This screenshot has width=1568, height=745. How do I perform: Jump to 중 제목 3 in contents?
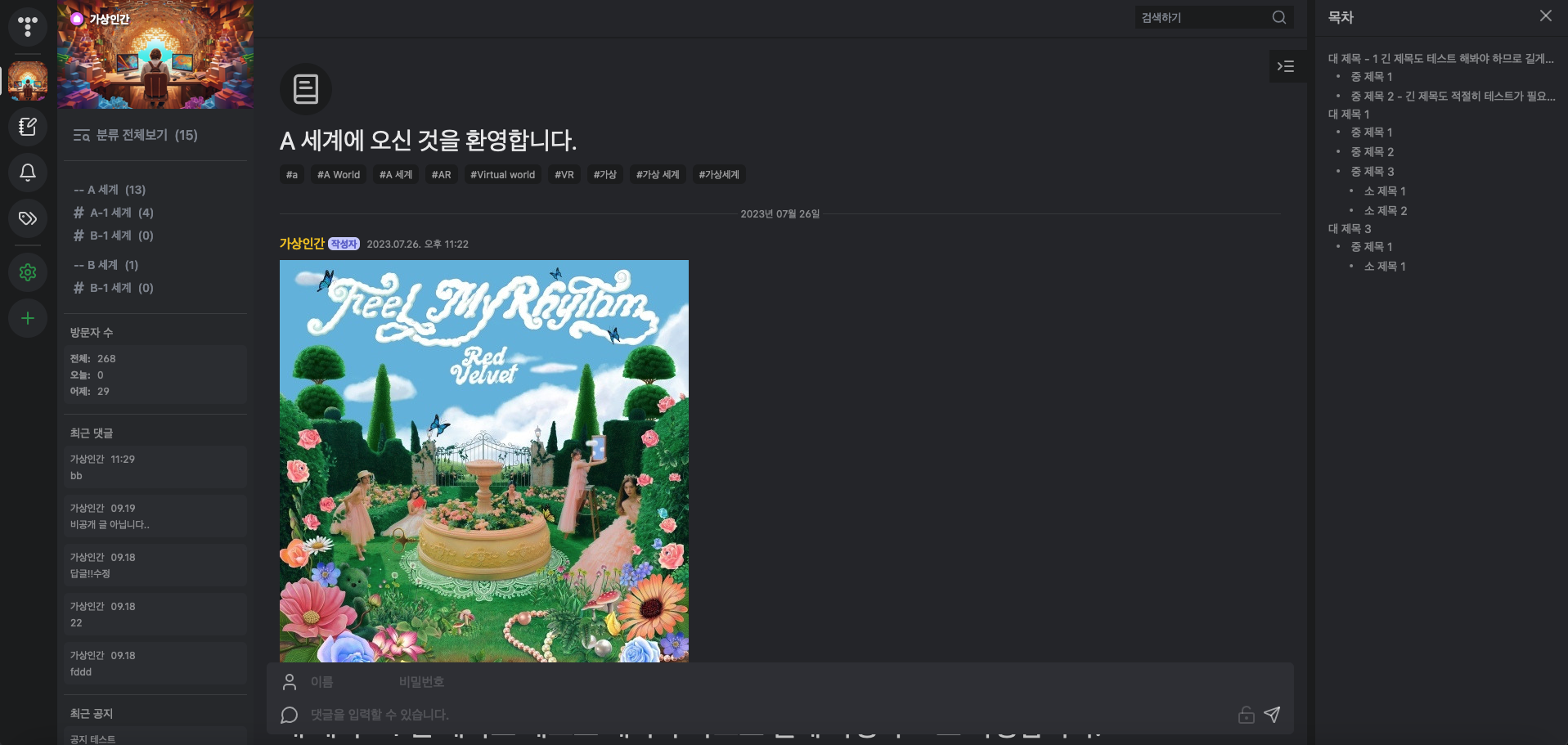click(1372, 172)
